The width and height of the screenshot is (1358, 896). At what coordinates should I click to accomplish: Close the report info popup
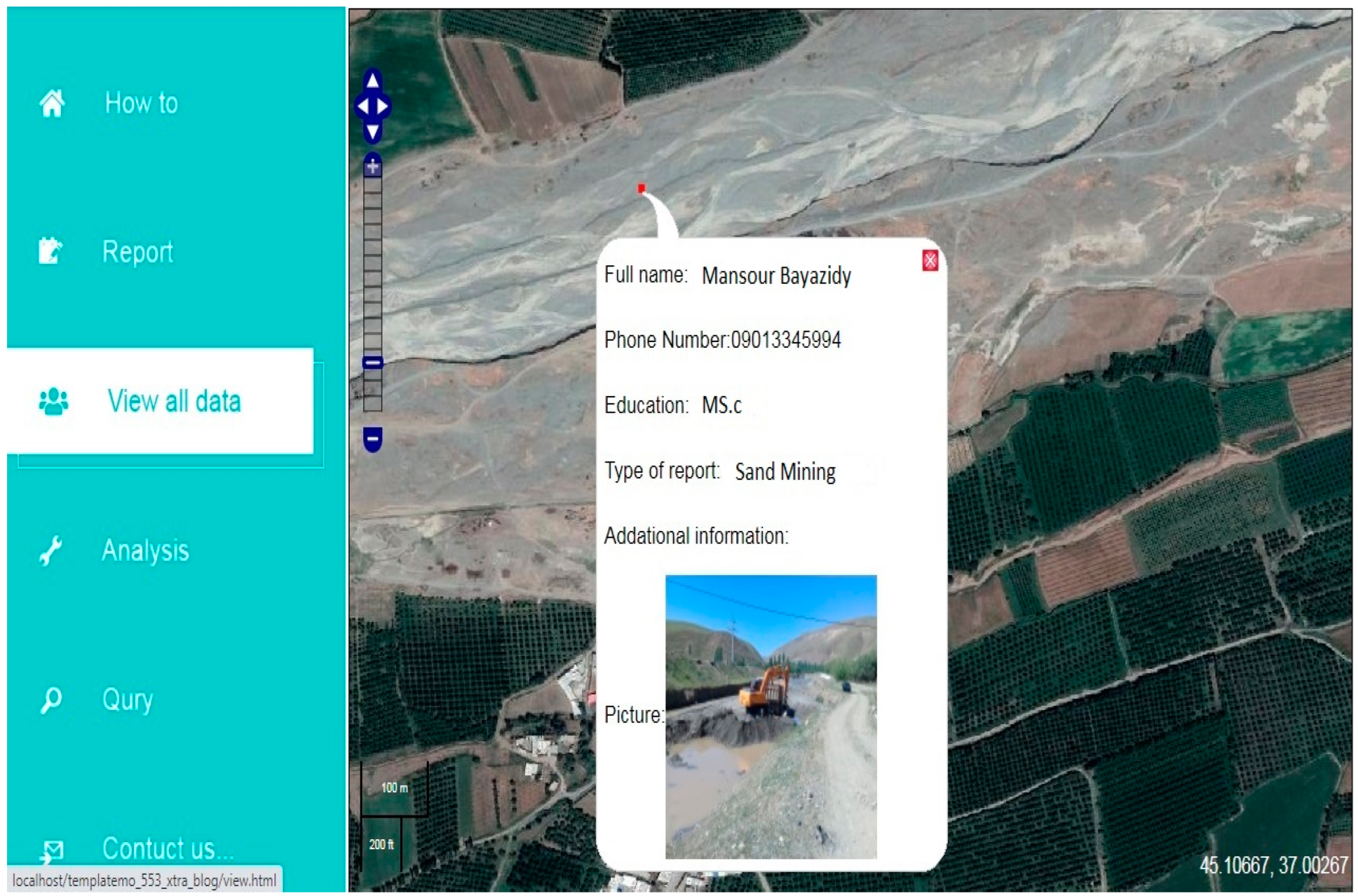tap(930, 261)
